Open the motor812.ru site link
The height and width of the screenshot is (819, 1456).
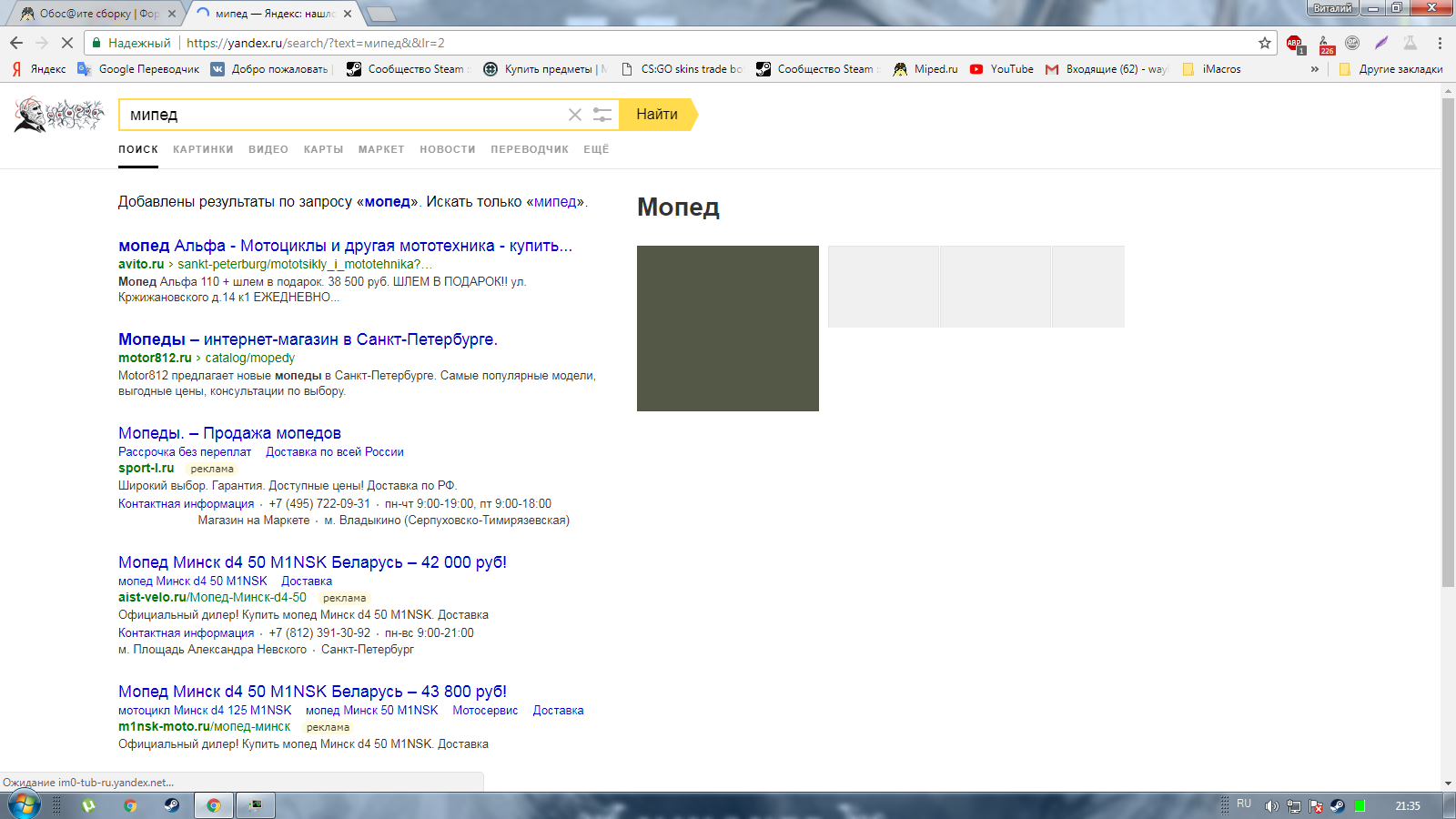155,359
